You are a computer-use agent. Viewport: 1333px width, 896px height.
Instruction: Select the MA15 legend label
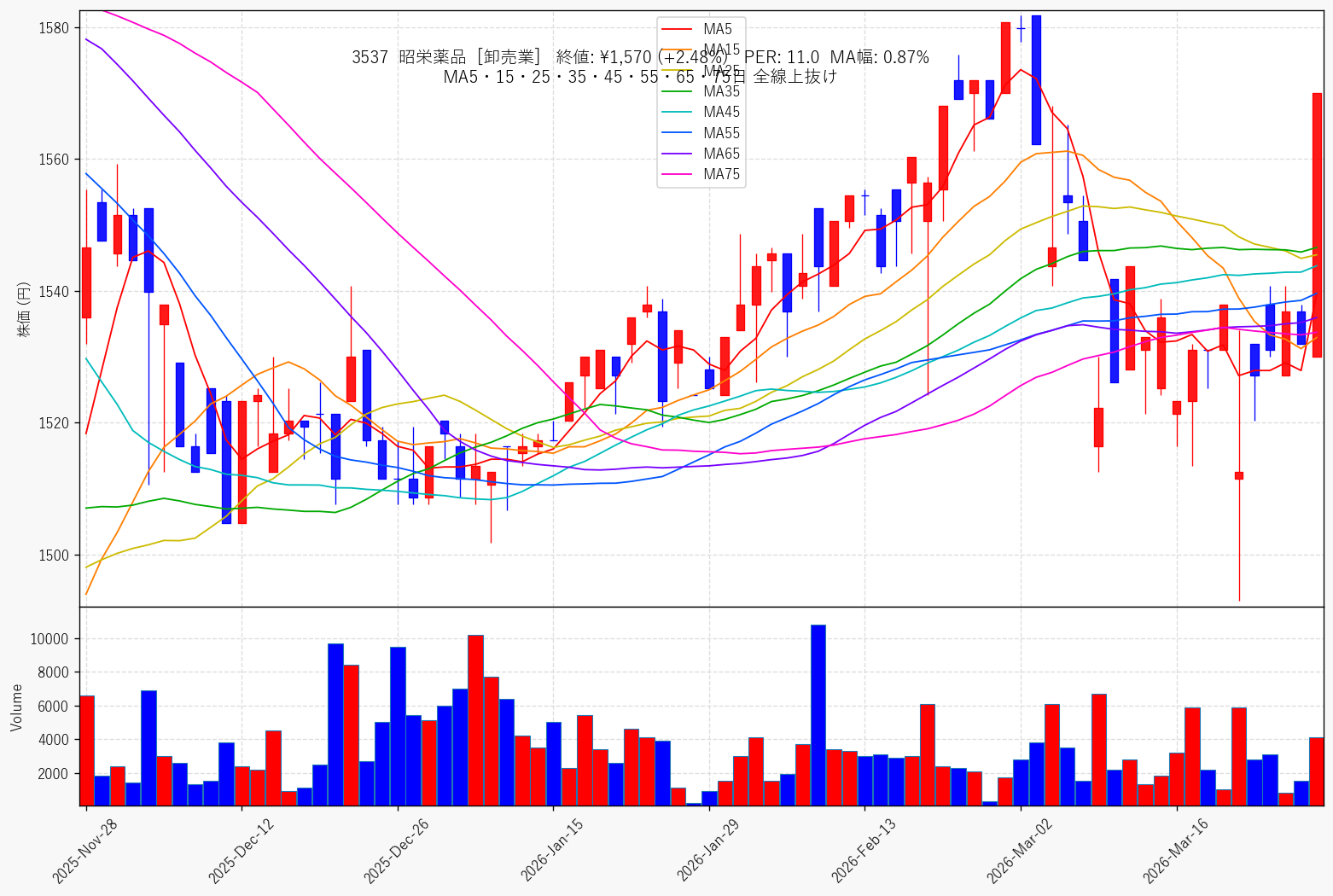pos(722,50)
